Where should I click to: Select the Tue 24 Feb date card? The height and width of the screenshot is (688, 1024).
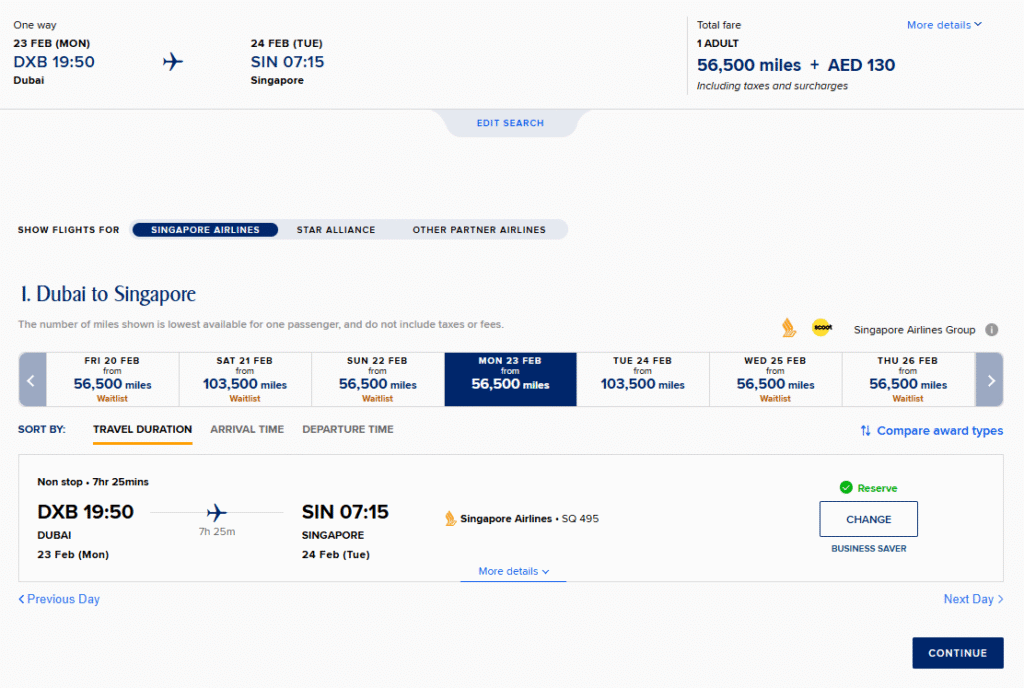tap(642, 379)
